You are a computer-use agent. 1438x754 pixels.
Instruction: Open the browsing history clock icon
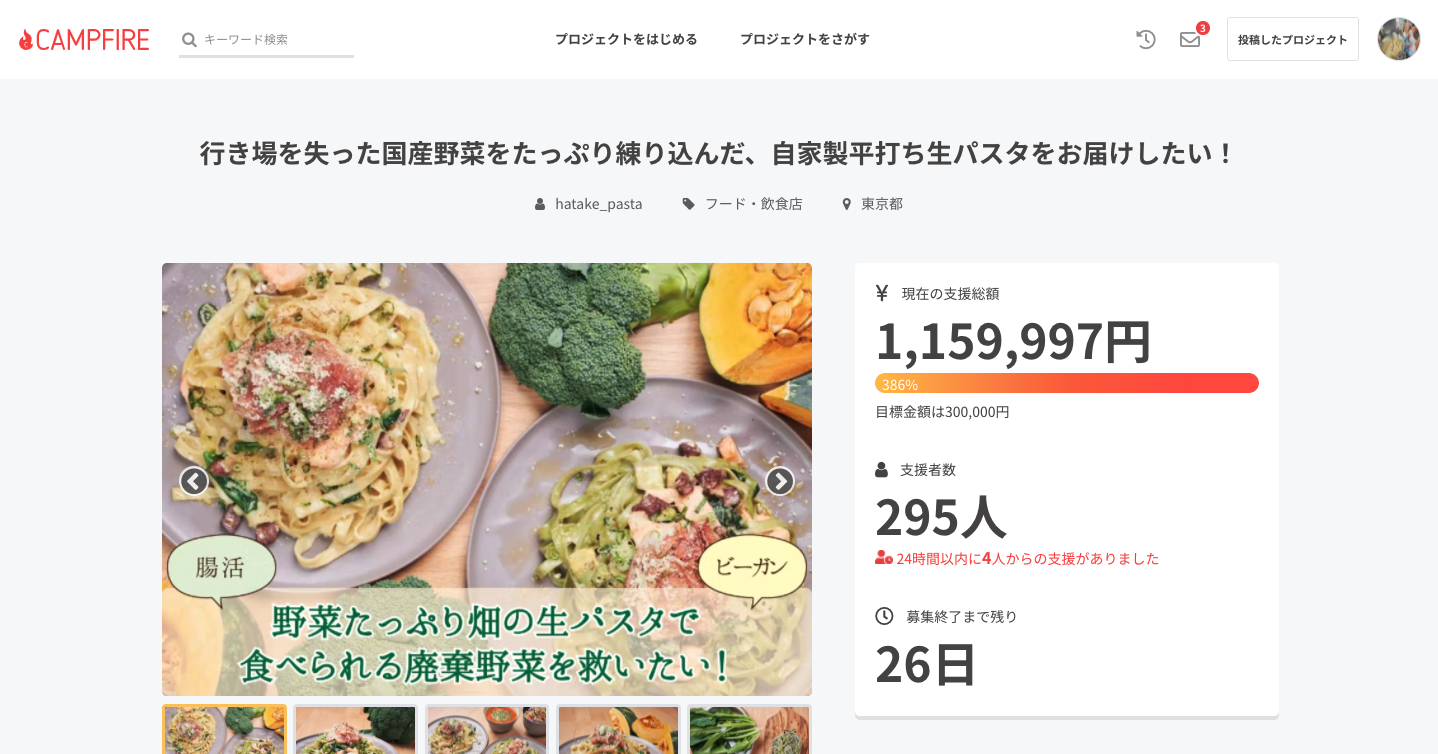point(1146,39)
